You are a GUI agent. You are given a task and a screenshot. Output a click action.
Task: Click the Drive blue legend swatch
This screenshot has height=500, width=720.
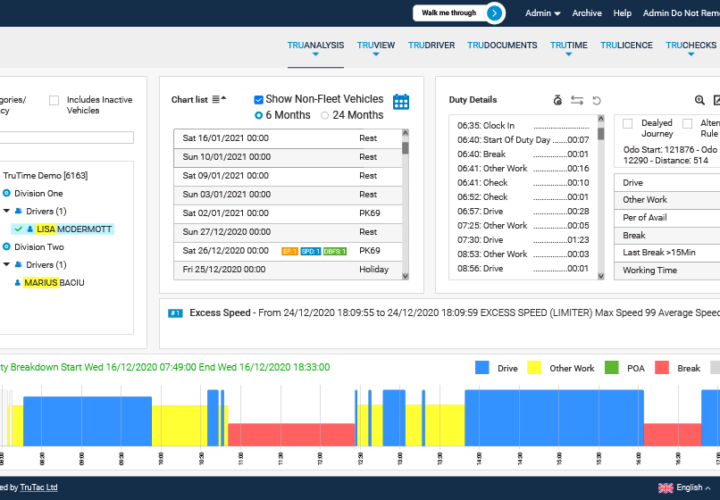pyautogui.click(x=482, y=368)
